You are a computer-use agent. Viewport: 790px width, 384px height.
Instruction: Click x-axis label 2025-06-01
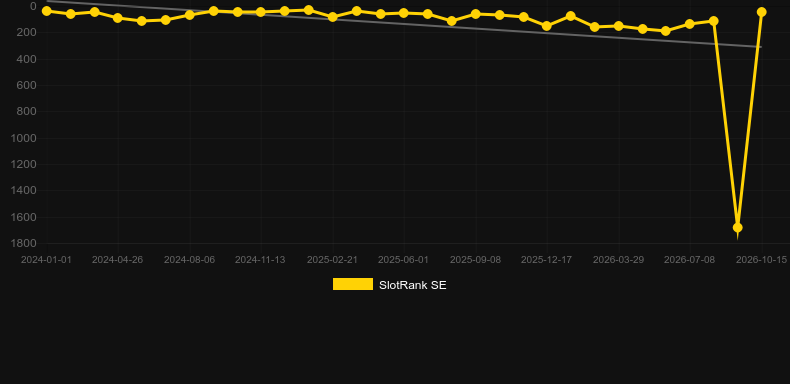click(x=404, y=260)
